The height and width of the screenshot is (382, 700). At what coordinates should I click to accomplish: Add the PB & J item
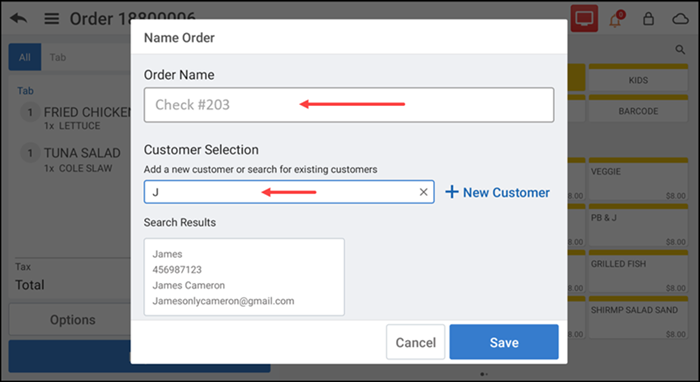click(x=638, y=225)
